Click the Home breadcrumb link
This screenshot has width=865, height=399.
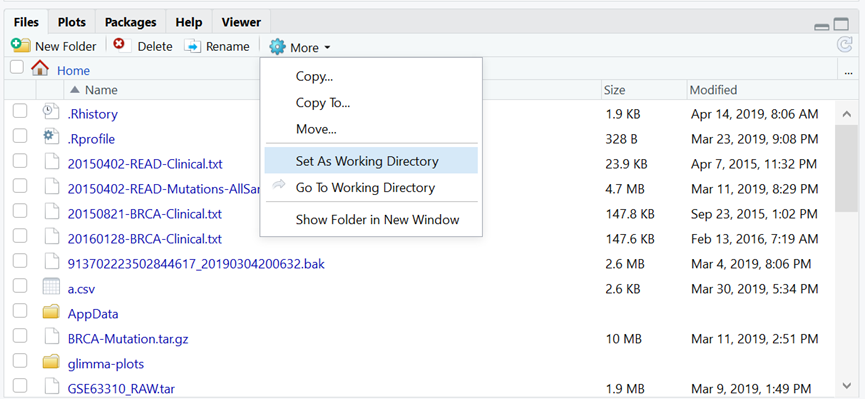(73, 71)
